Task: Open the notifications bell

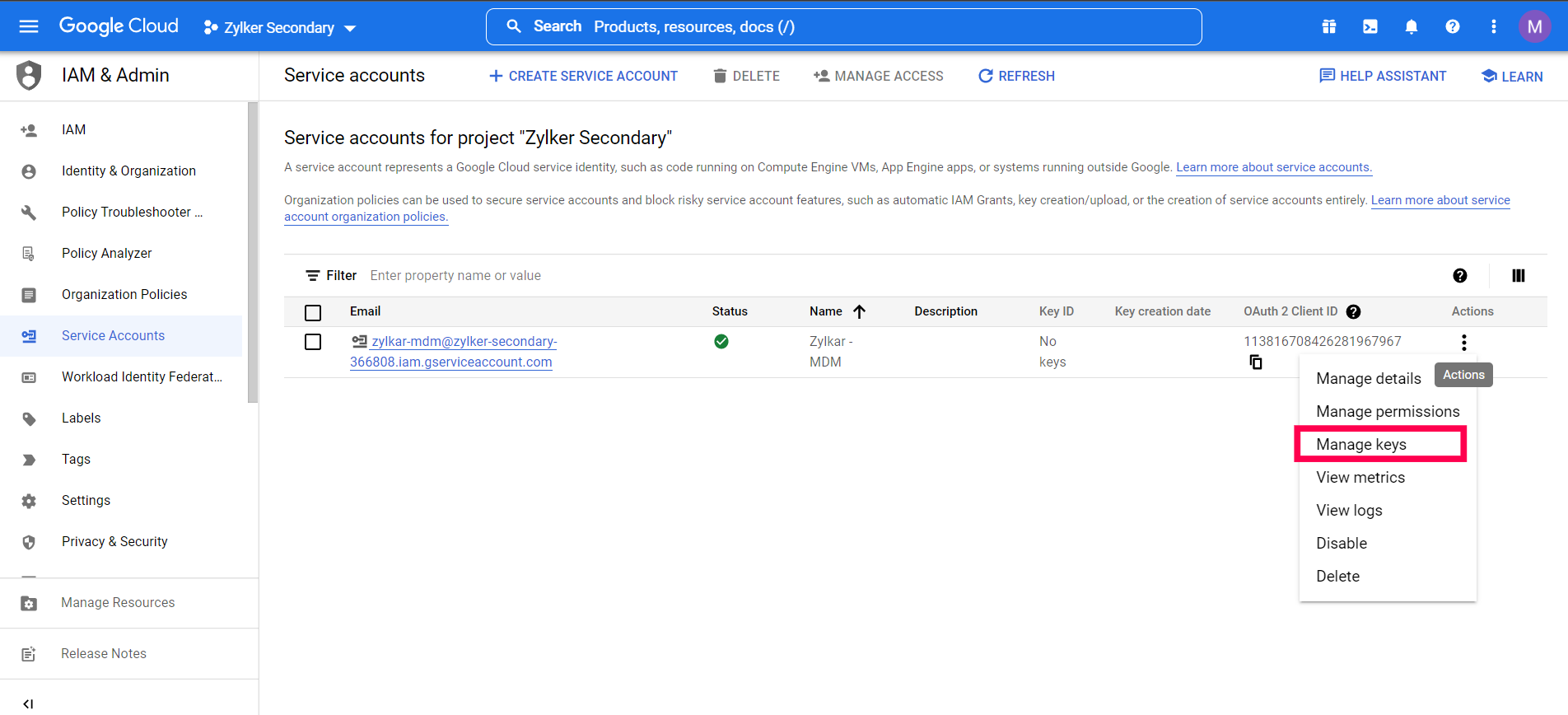Action: pyautogui.click(x=1412, y=26)
